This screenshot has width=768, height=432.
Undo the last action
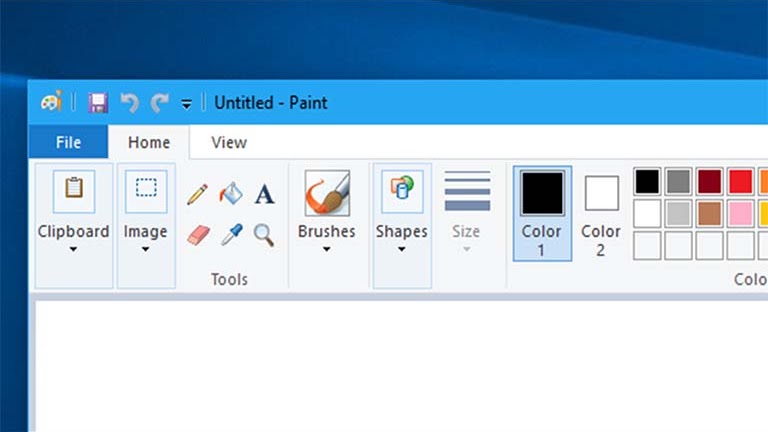pos(130,103)
